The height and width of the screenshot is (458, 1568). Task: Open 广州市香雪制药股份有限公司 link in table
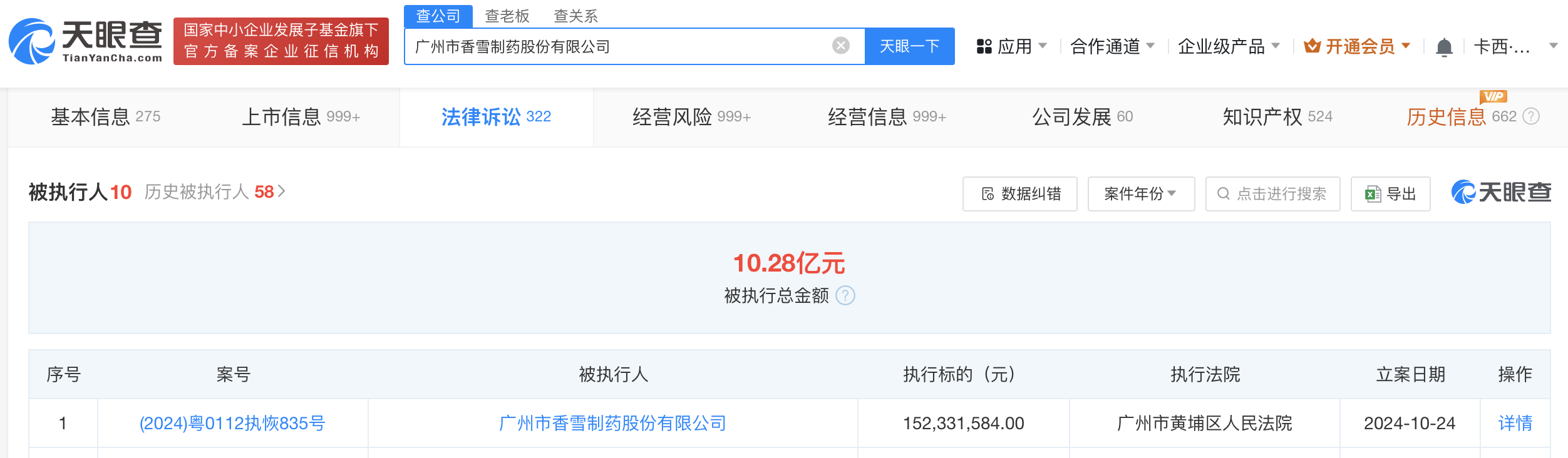[x=612, y=424]
